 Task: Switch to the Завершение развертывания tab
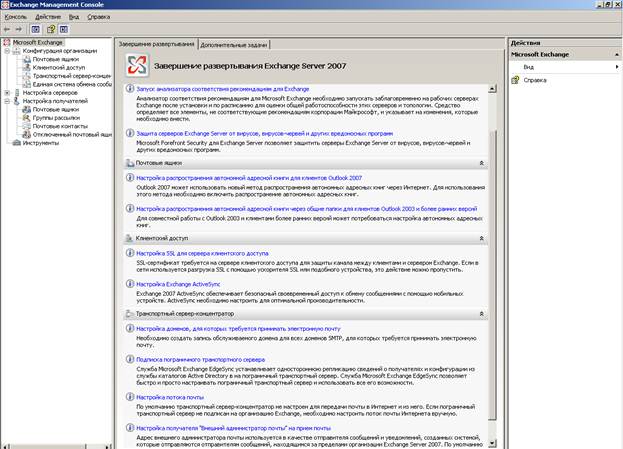tap(156, 44)
